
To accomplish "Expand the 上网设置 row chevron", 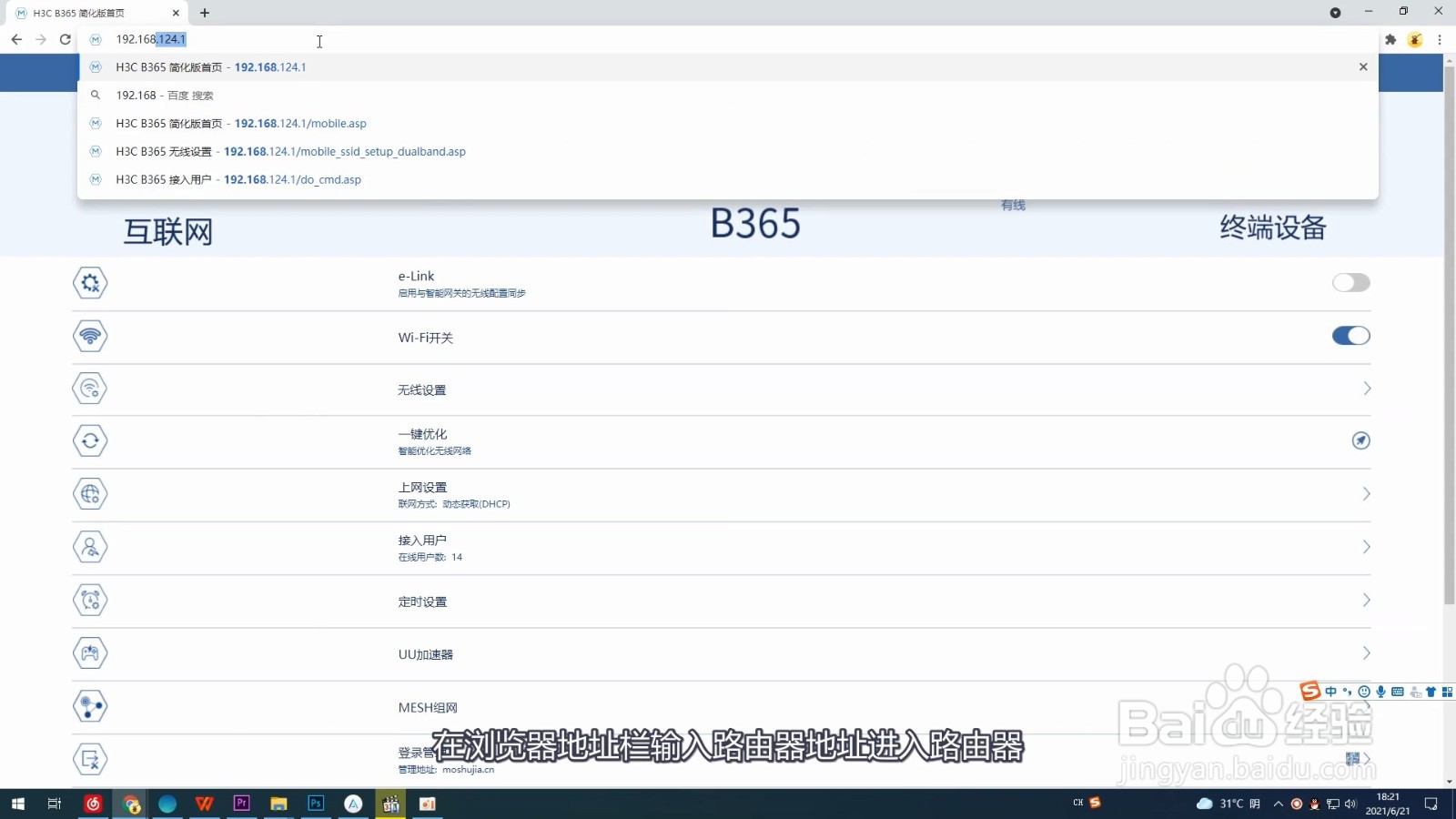I will pyautogui.click(x=1367, y=494).
